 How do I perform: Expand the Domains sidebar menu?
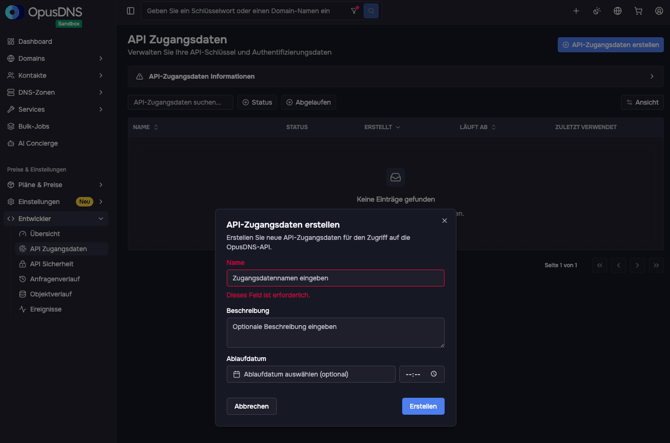pyautogui.click(x=56, y=59)
